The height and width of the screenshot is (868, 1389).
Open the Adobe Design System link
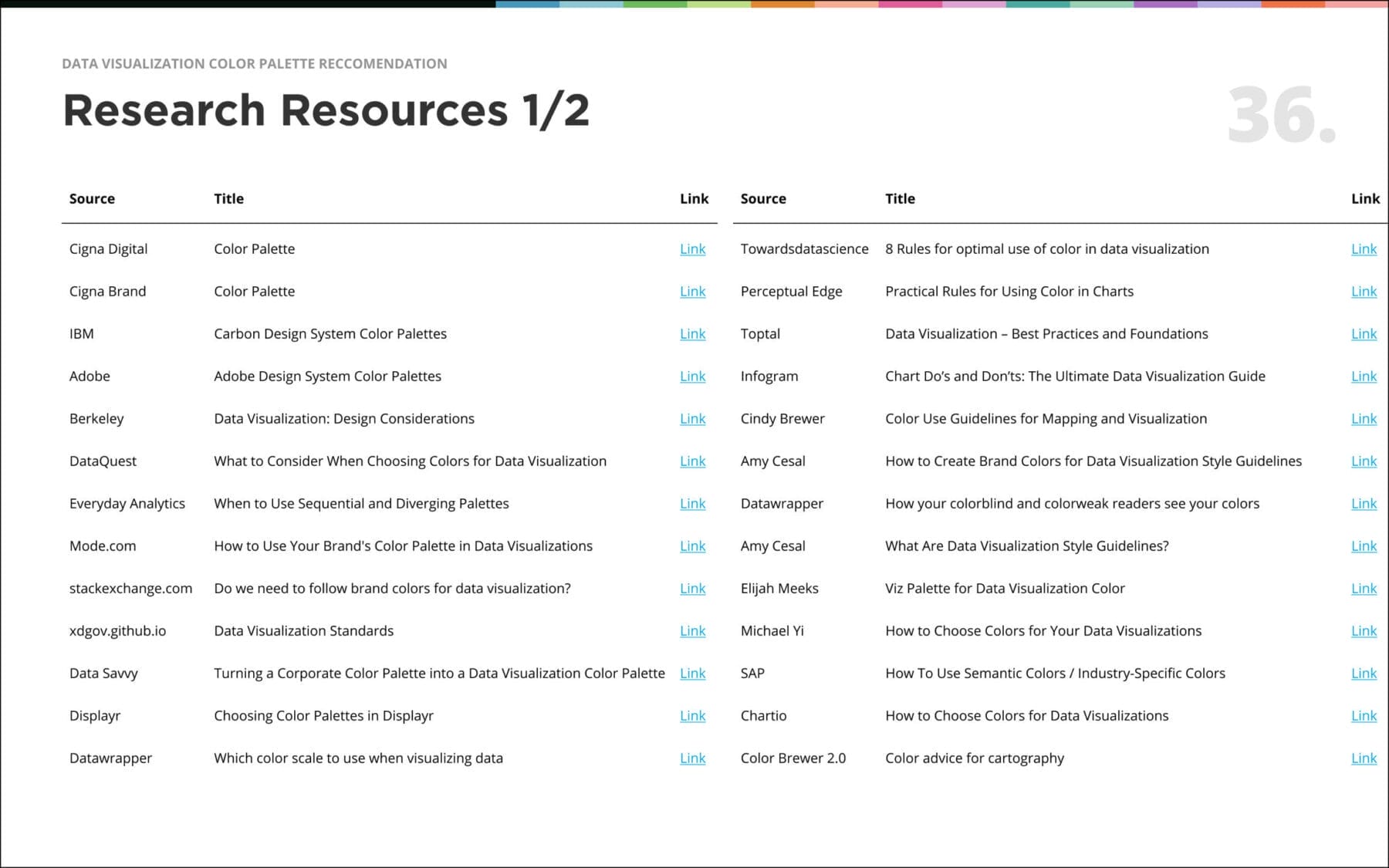coord(692,377)
